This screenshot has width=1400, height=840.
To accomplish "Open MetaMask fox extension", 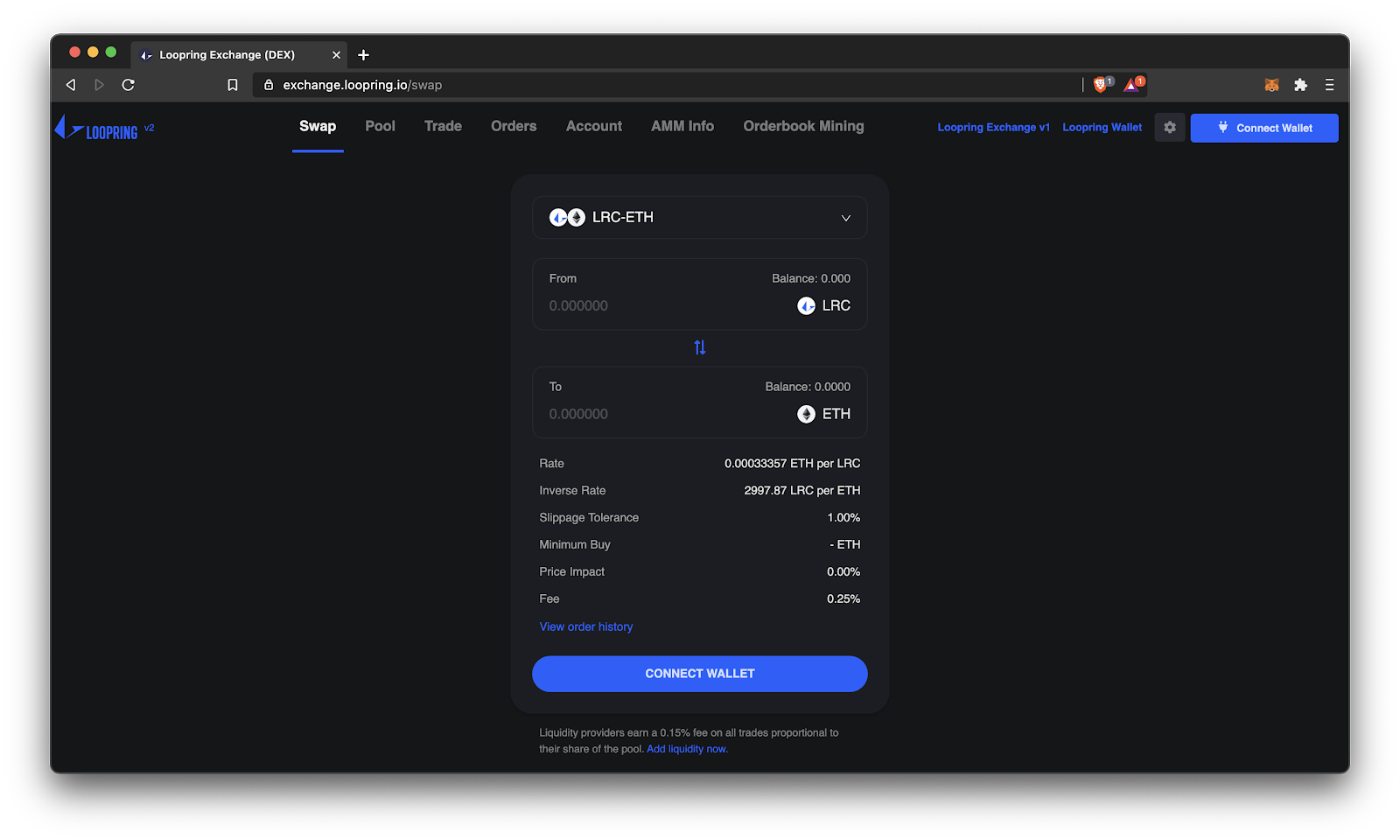I will click(x=1271, y=85).
